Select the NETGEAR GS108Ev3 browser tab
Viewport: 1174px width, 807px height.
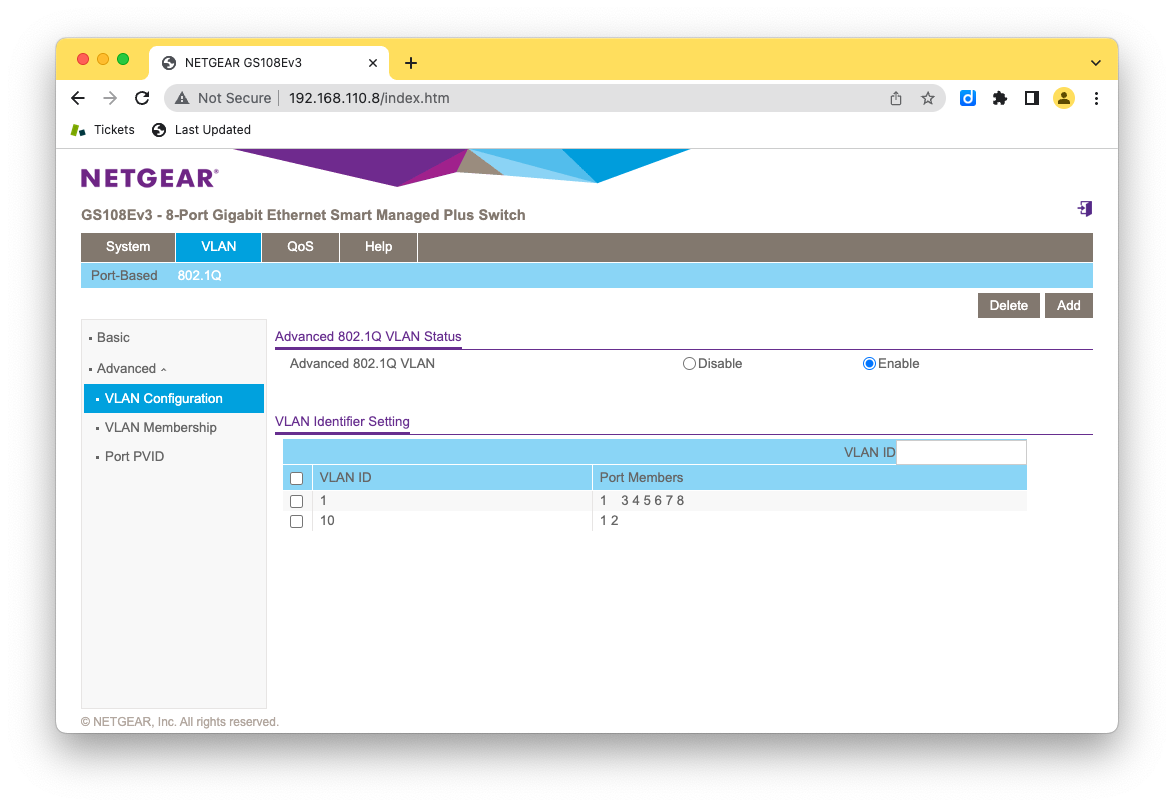coord(269,63)
